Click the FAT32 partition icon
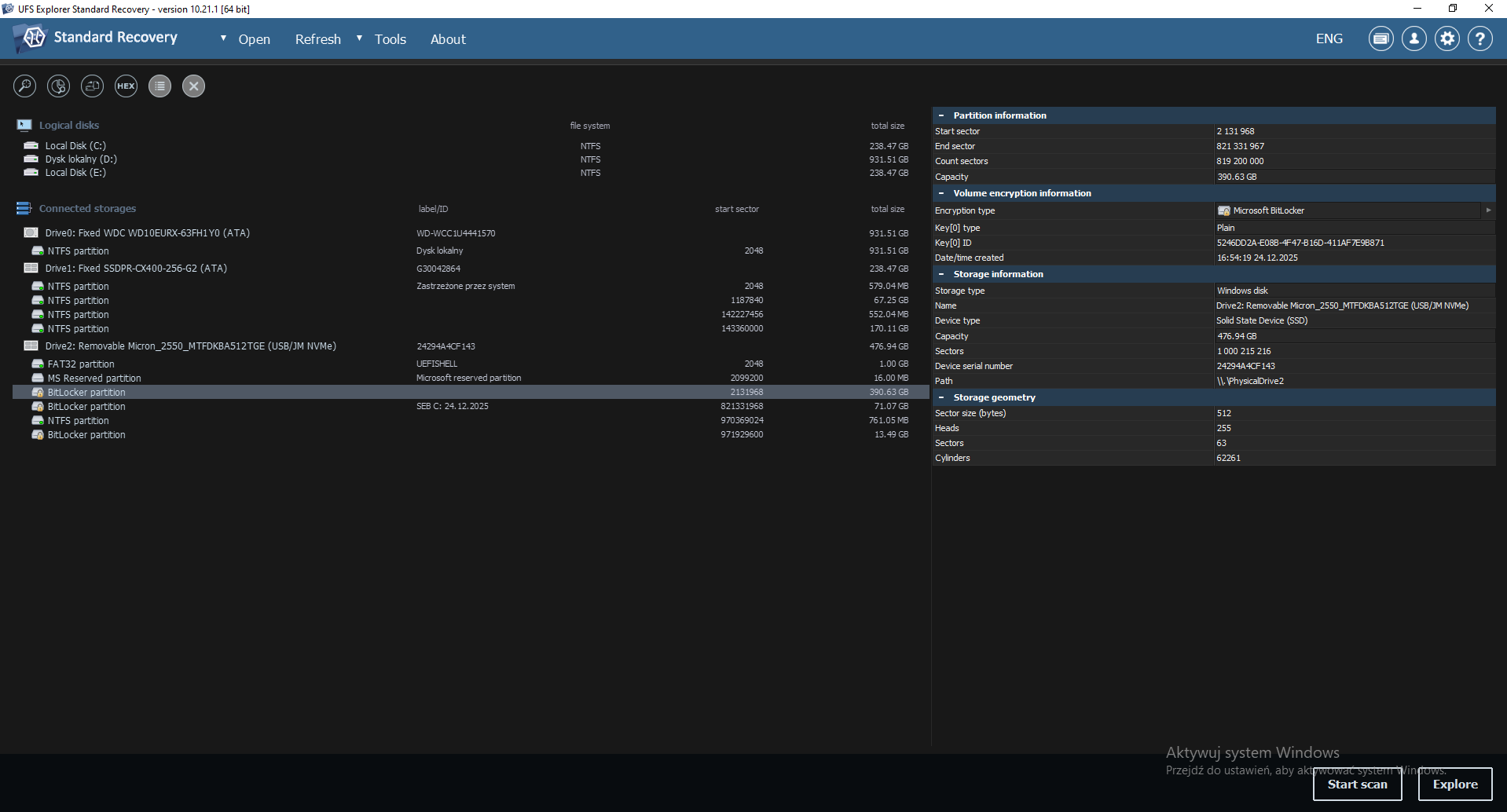Viewport: 1507px width, 812px height. 38,364
